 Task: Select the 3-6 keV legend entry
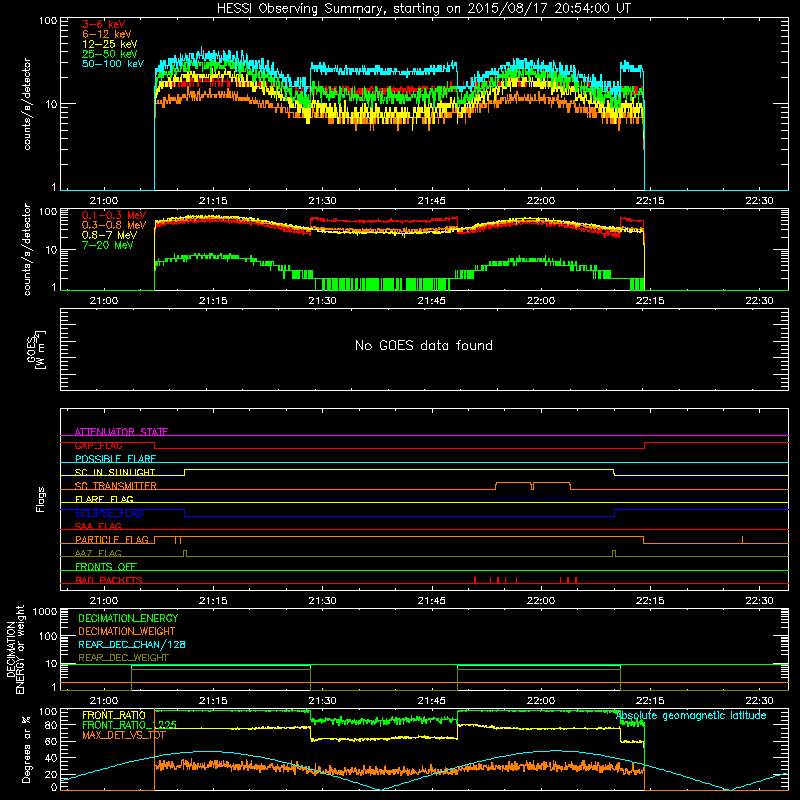103,24
